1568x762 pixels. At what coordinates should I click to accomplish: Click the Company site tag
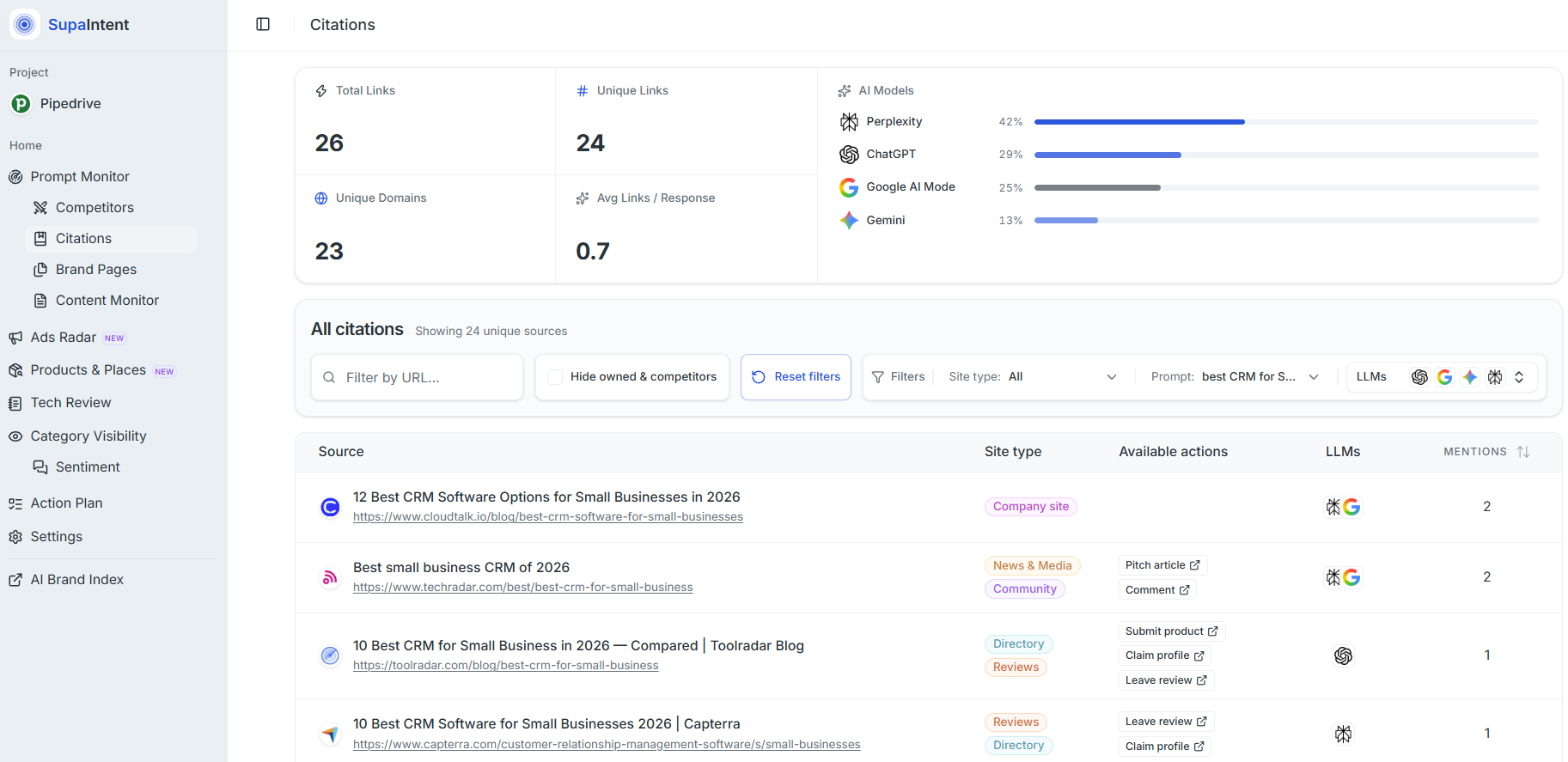coord(1031,507)
